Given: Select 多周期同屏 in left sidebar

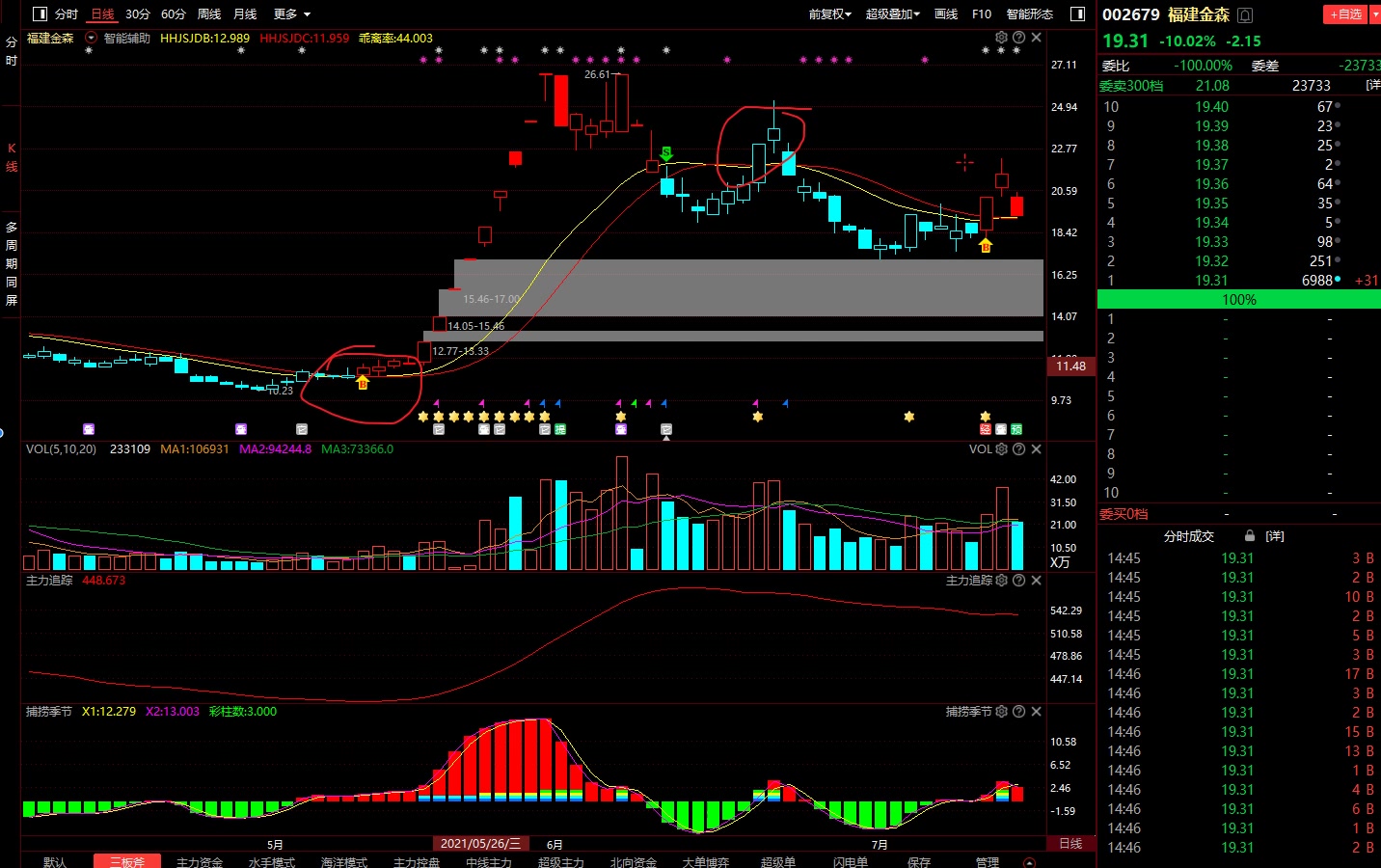Looking at the screenshot, I should [x=12, y=263].
